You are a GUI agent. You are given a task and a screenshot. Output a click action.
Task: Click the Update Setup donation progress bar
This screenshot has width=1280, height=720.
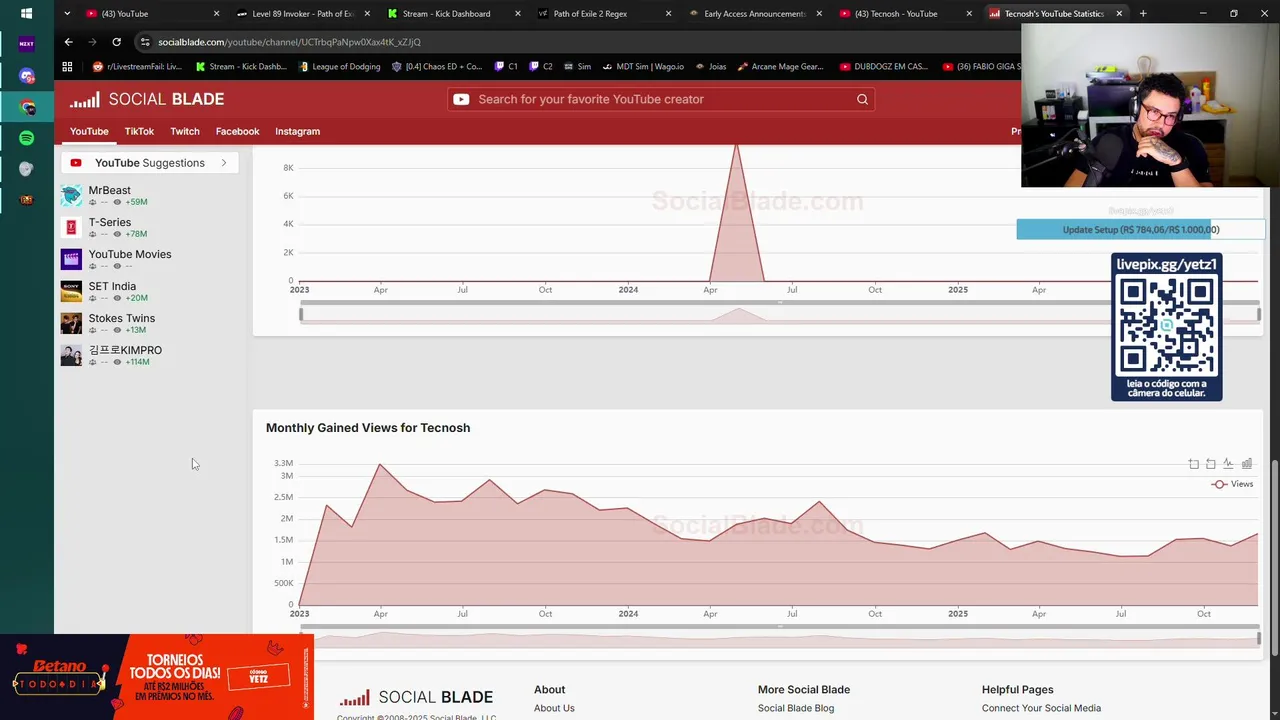pos(1141,230)
